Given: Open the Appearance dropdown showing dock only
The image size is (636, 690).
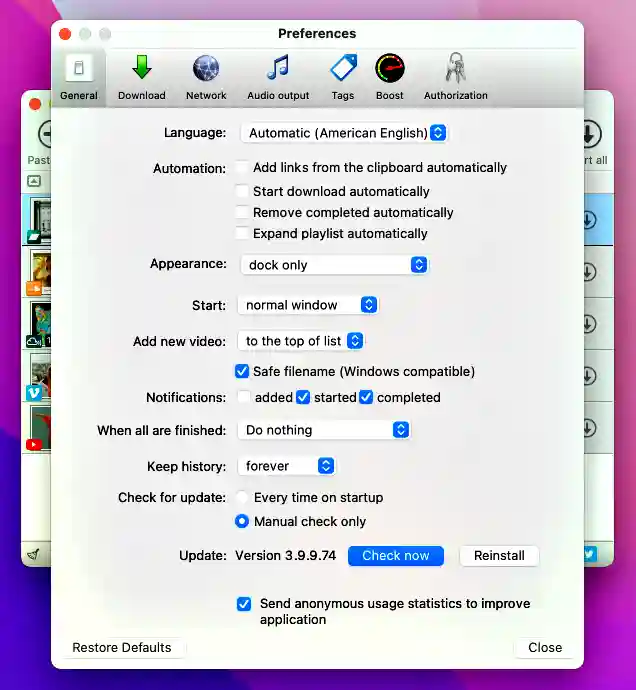Looking at the screenshot, I should tap(335, 265).
